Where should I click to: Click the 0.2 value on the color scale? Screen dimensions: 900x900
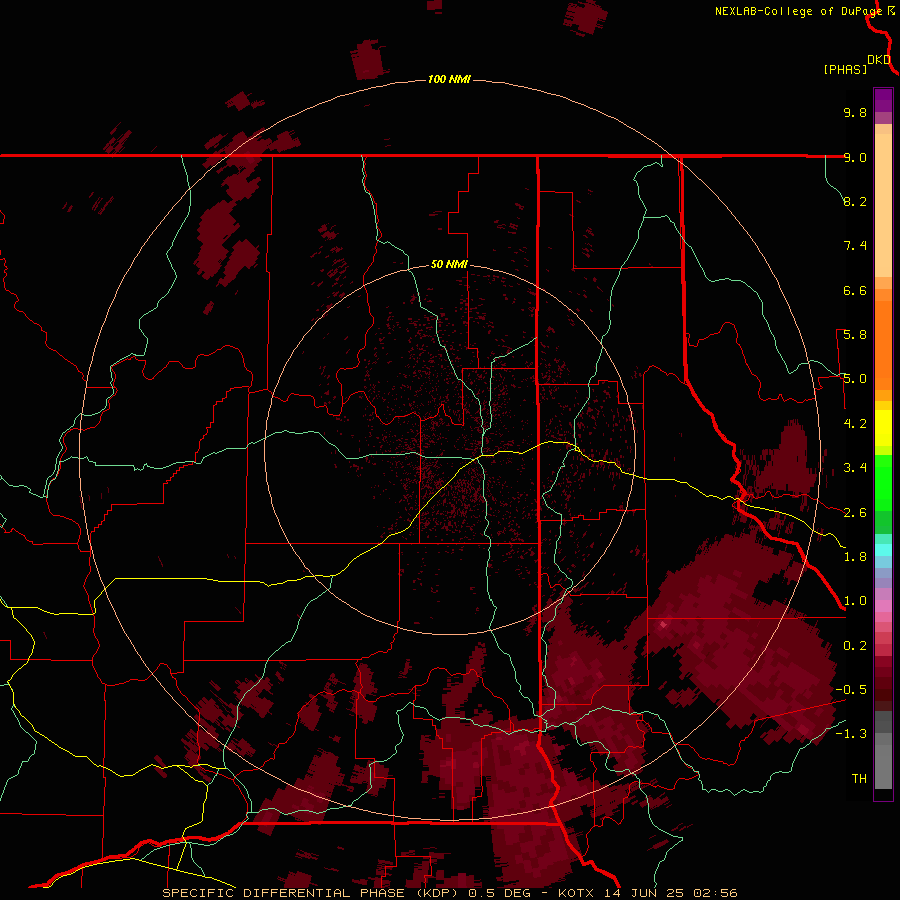(855, 646)
